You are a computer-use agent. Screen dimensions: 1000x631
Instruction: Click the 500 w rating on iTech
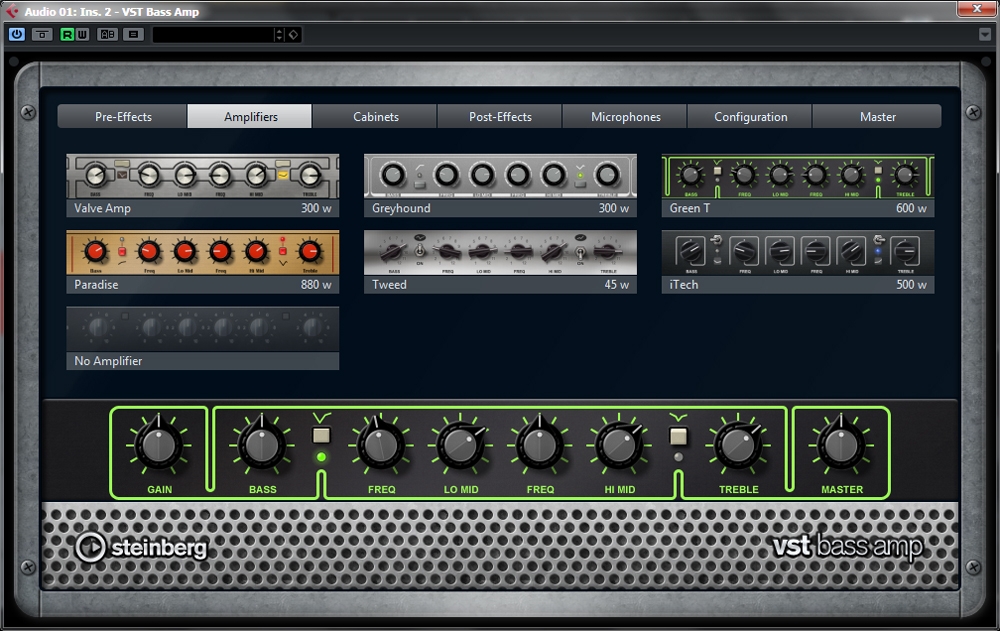coord(911,285)
